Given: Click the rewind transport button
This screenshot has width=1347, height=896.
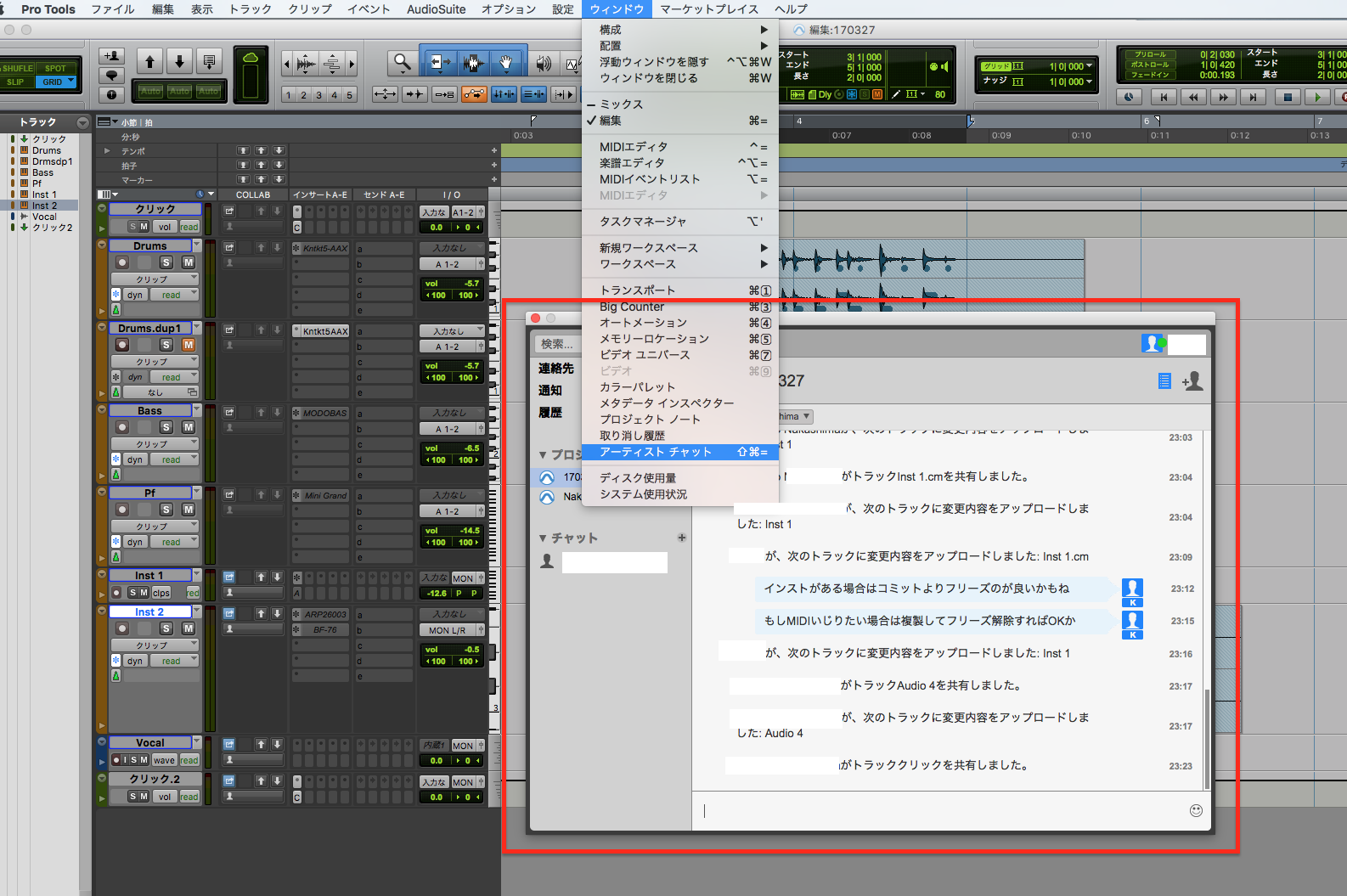Looking at the screenshot, I should [1193, 97].
